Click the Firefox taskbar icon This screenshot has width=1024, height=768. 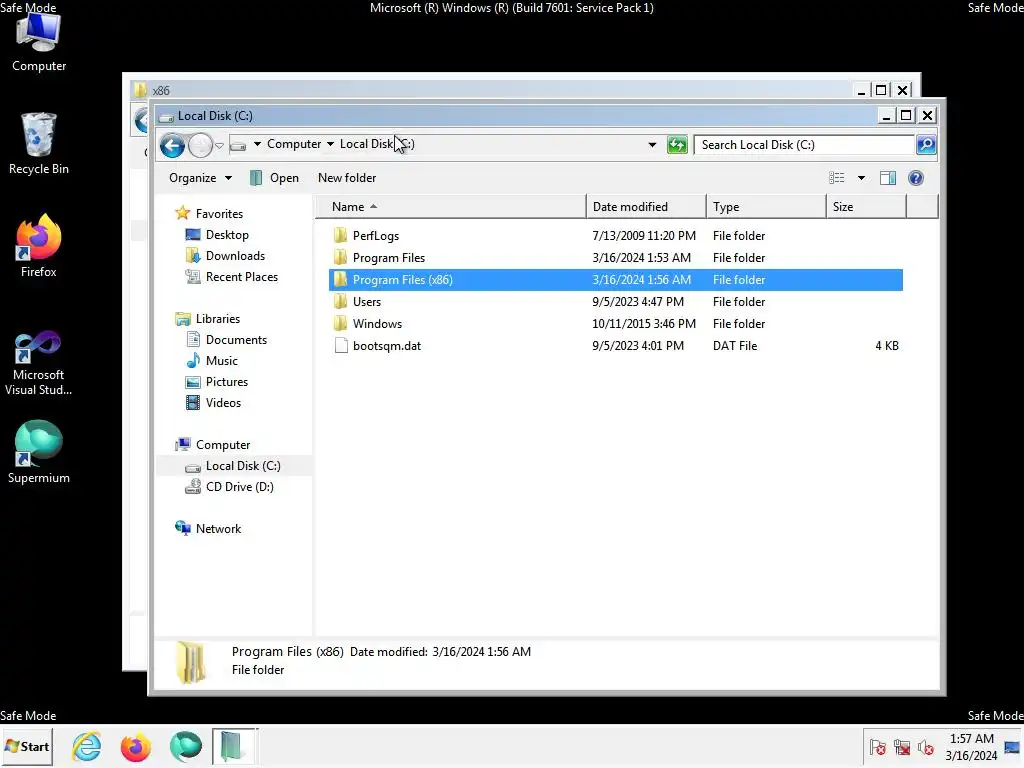tap(135, 746)
